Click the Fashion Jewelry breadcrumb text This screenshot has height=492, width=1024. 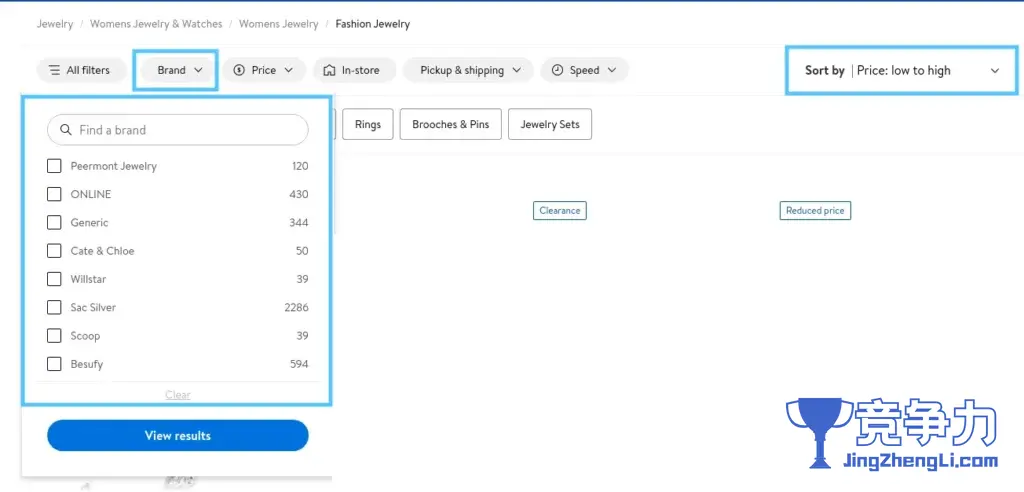coord(373,24)
